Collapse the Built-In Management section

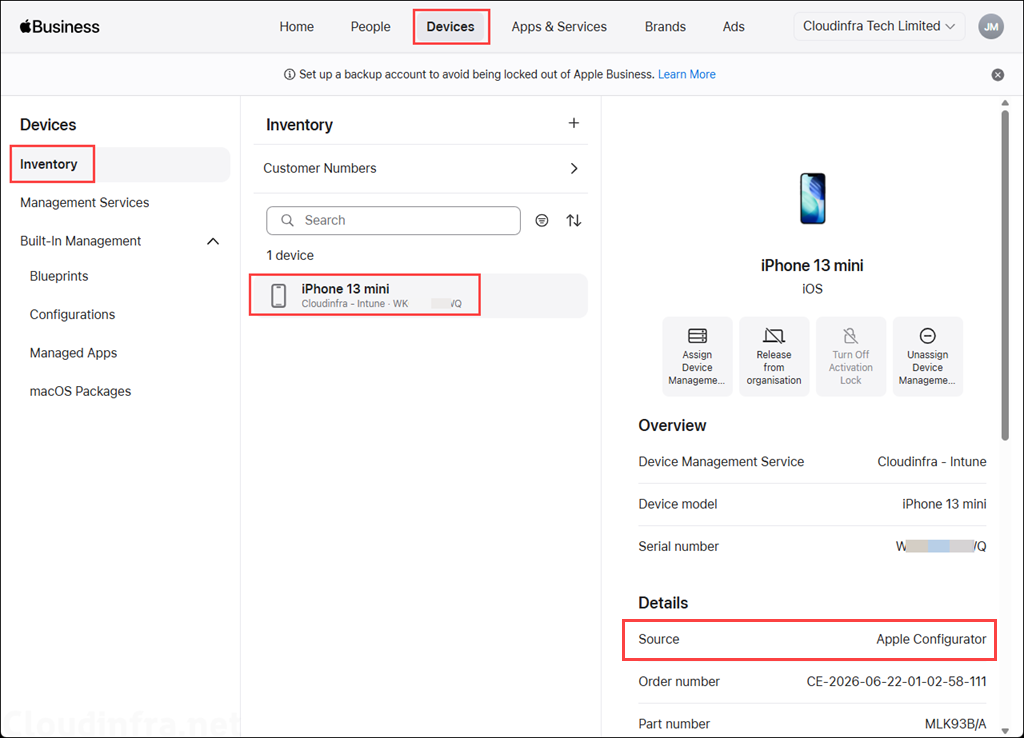coord(213,242)
